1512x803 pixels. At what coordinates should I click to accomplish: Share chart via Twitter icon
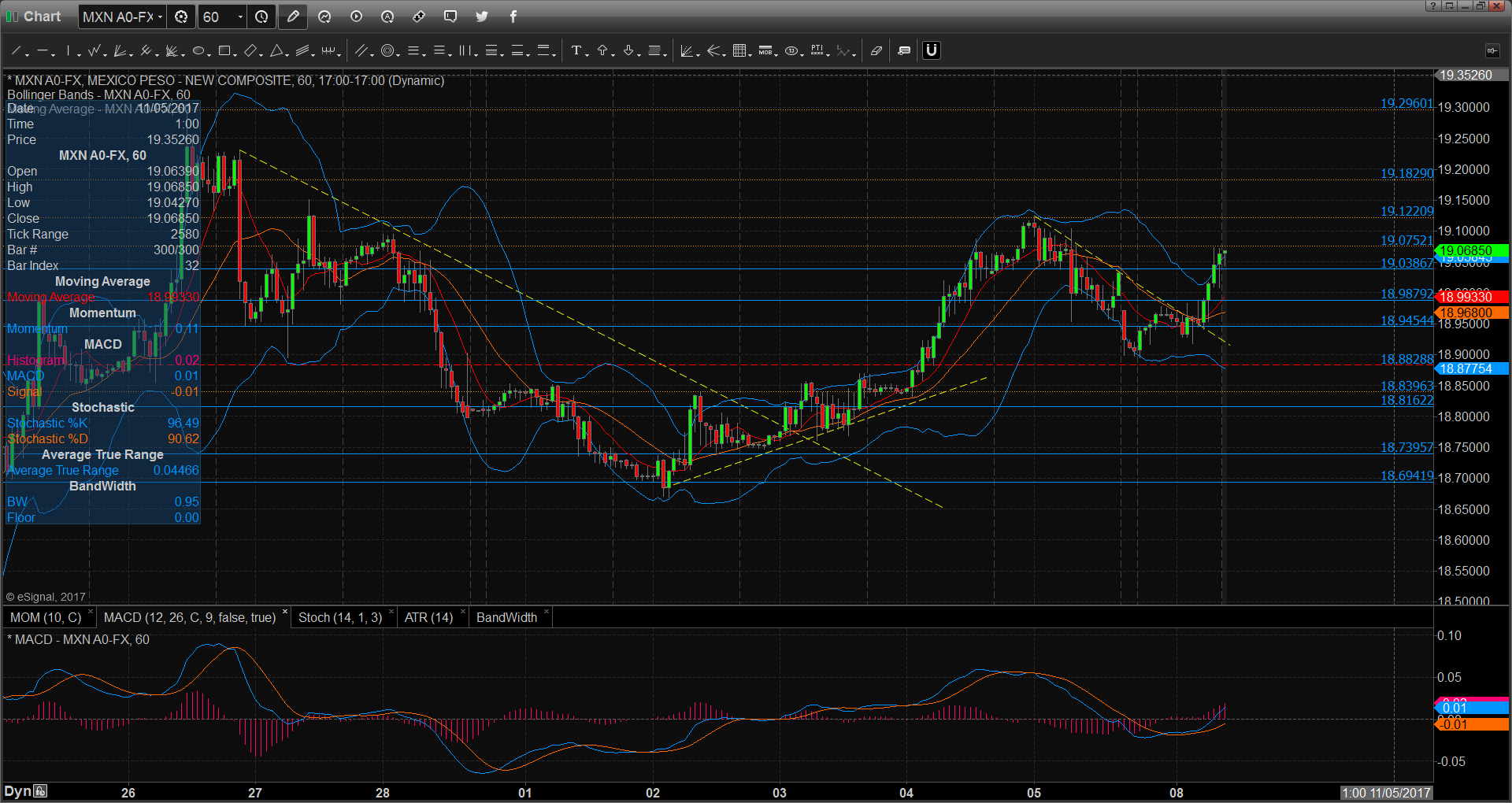click(x=482, y=17)
